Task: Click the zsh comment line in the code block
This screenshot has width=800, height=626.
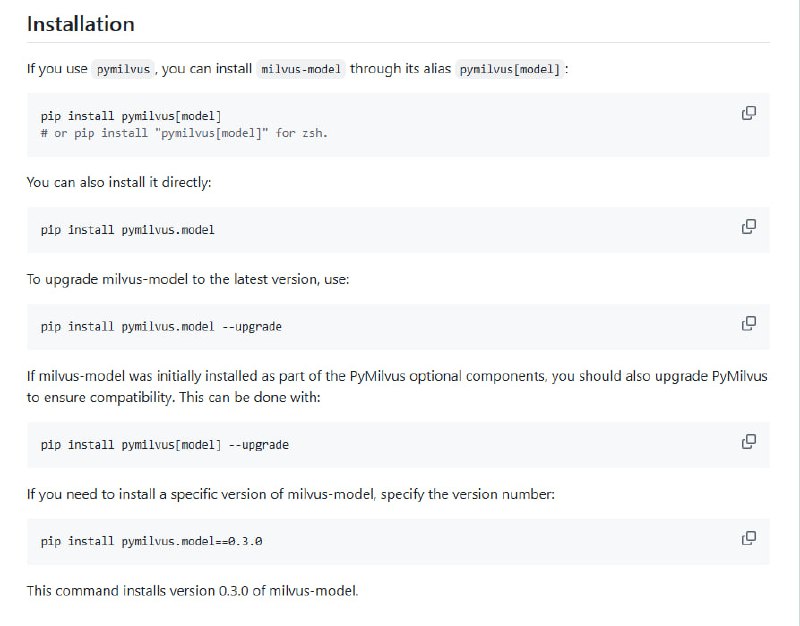Action: (x=184, y=133)
